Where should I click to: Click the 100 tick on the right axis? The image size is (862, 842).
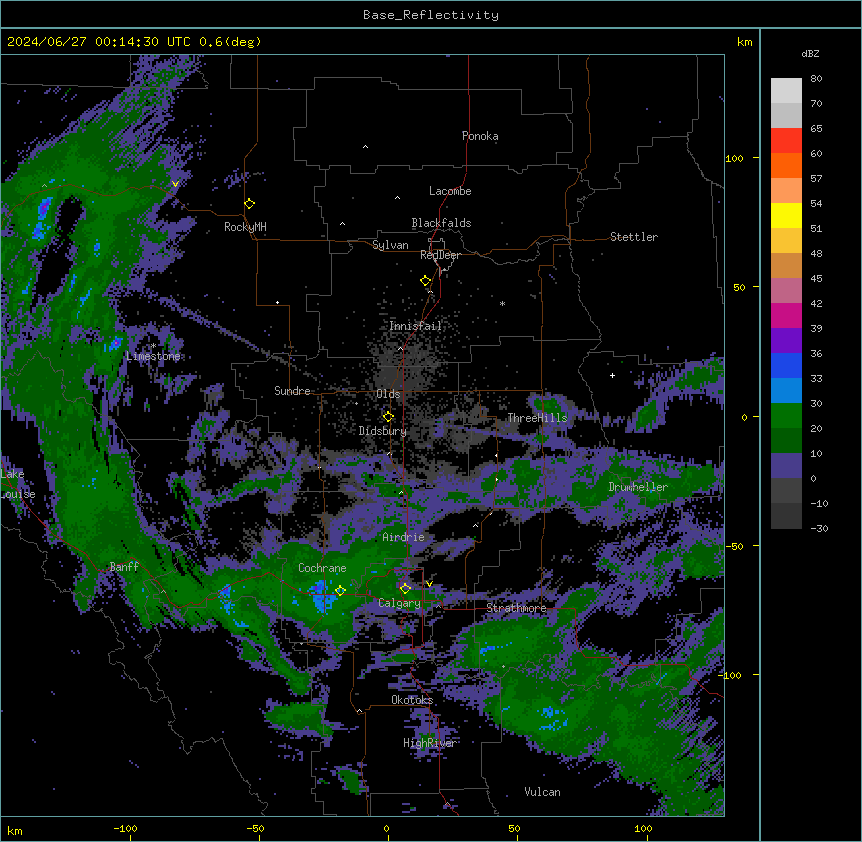pyautogui.click(x=734, y=158)
